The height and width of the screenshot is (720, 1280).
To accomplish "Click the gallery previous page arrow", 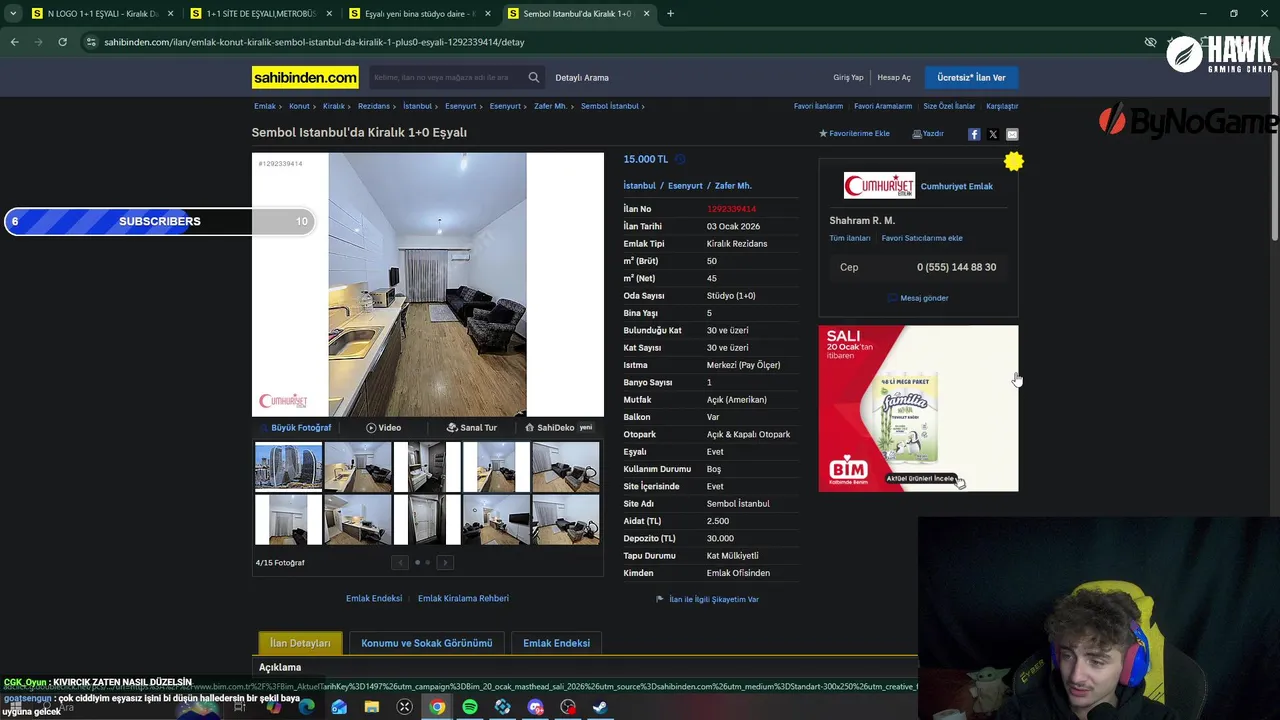I will [400, 563].
